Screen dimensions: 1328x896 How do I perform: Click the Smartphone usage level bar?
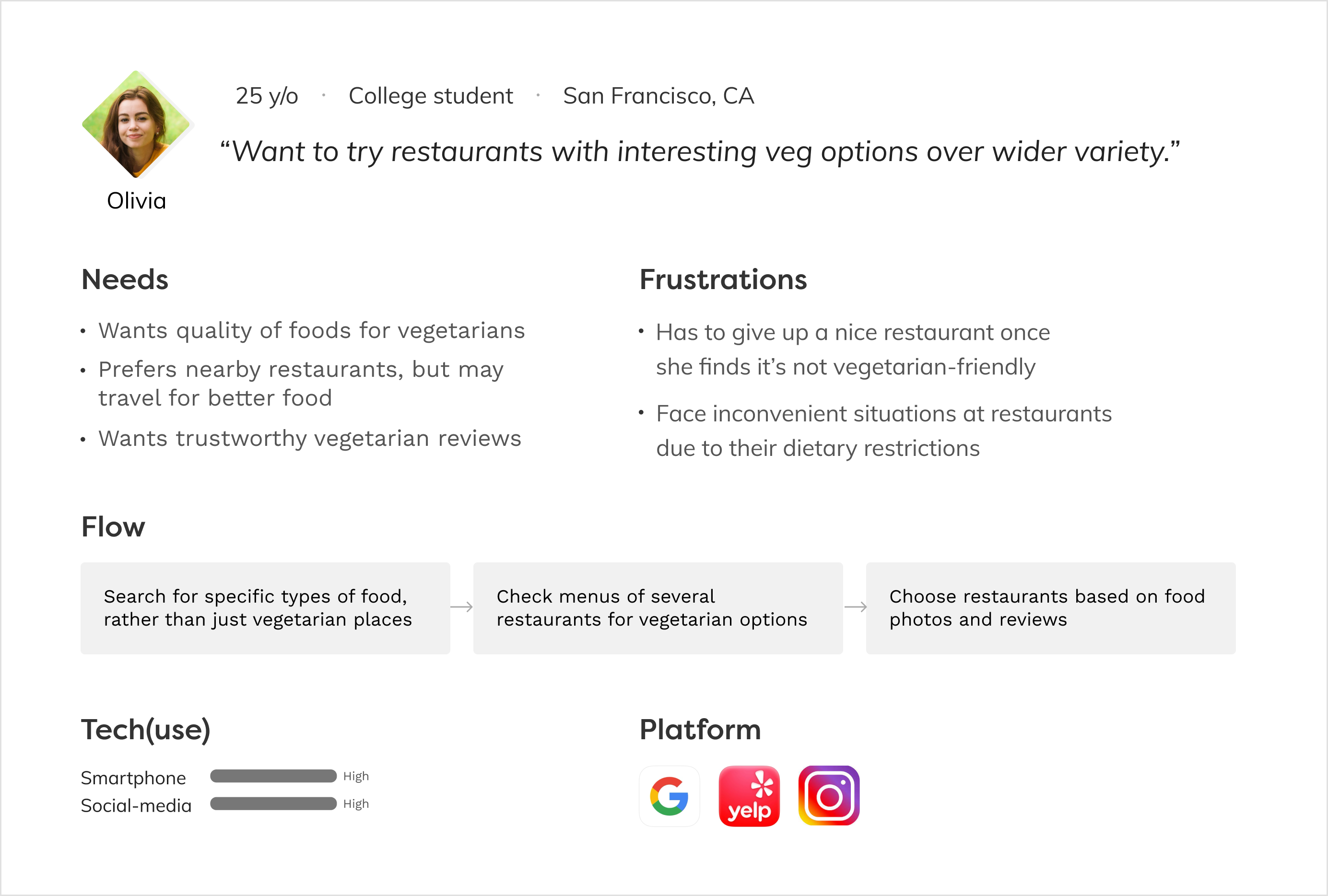(273, 776)
